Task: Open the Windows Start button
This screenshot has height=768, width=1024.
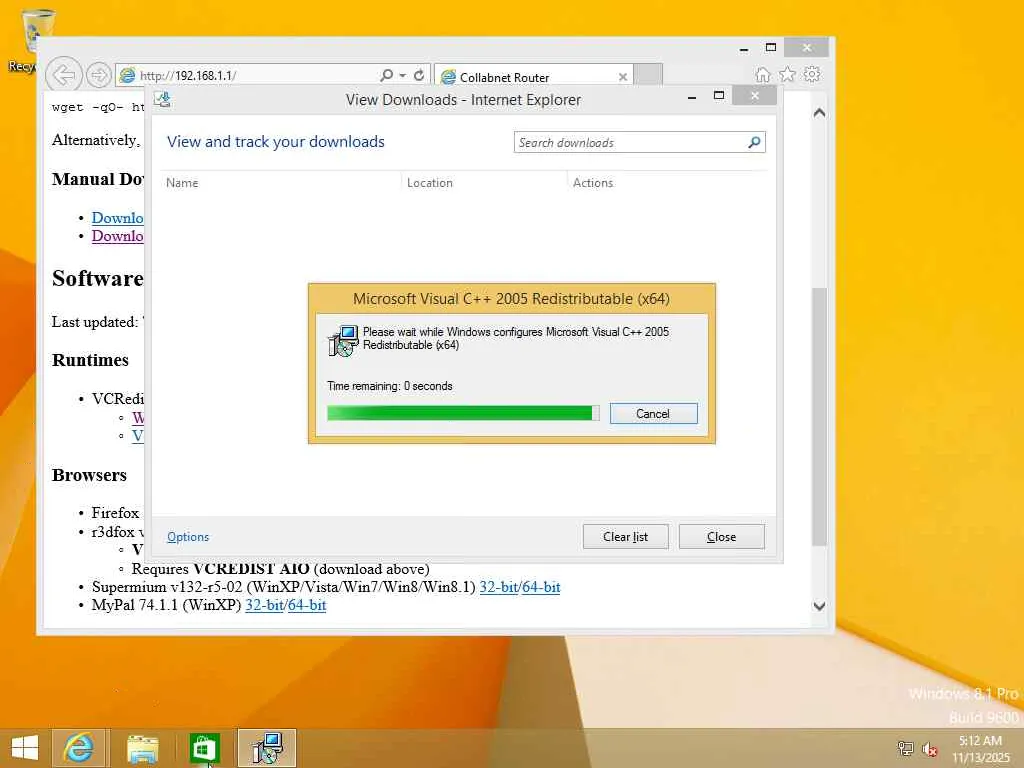Action: pos(25,748)
